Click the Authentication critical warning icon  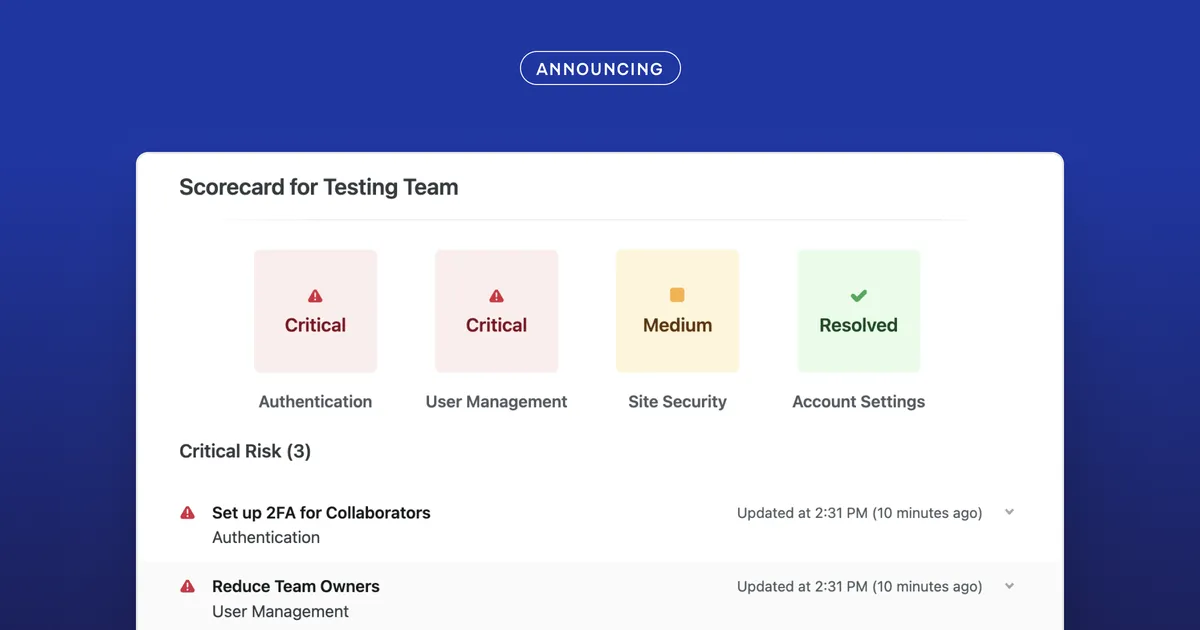tap(315, 295)
